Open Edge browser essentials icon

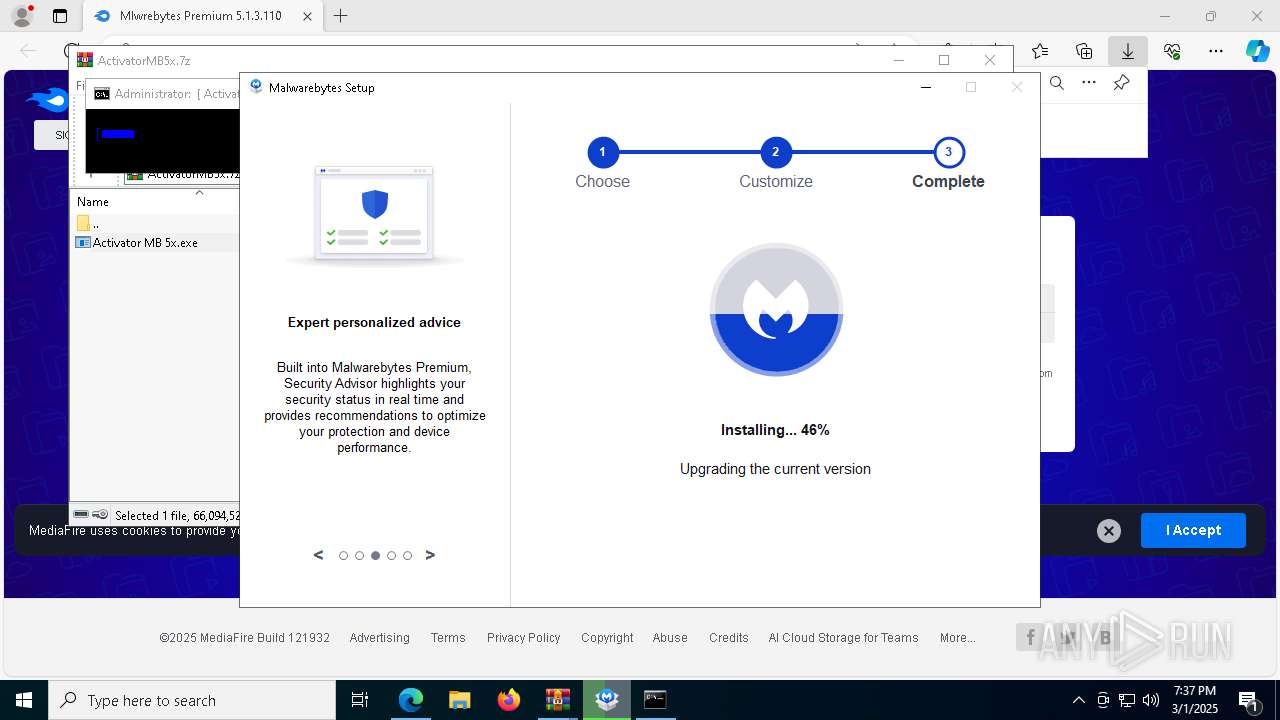point(1172,51)
